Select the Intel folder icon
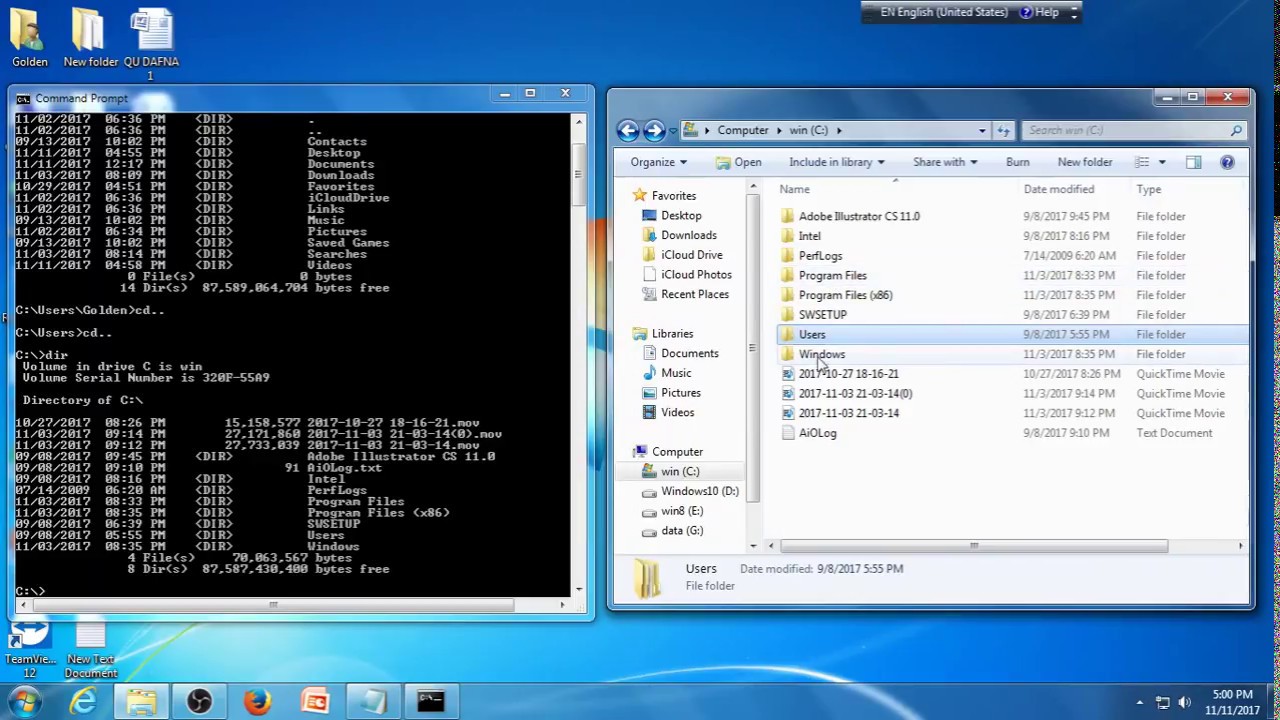 tap(788, 236)
